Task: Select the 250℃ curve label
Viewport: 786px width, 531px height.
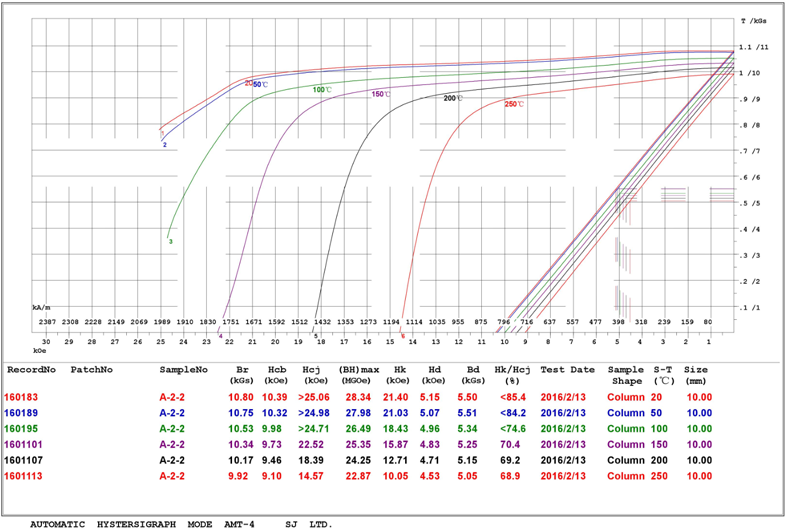Action: pos(513,103)
